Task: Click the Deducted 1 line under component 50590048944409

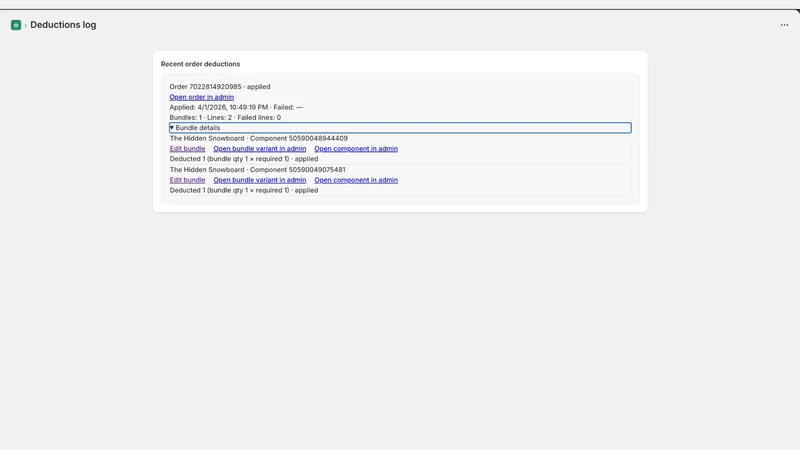Action: [244, 159]
